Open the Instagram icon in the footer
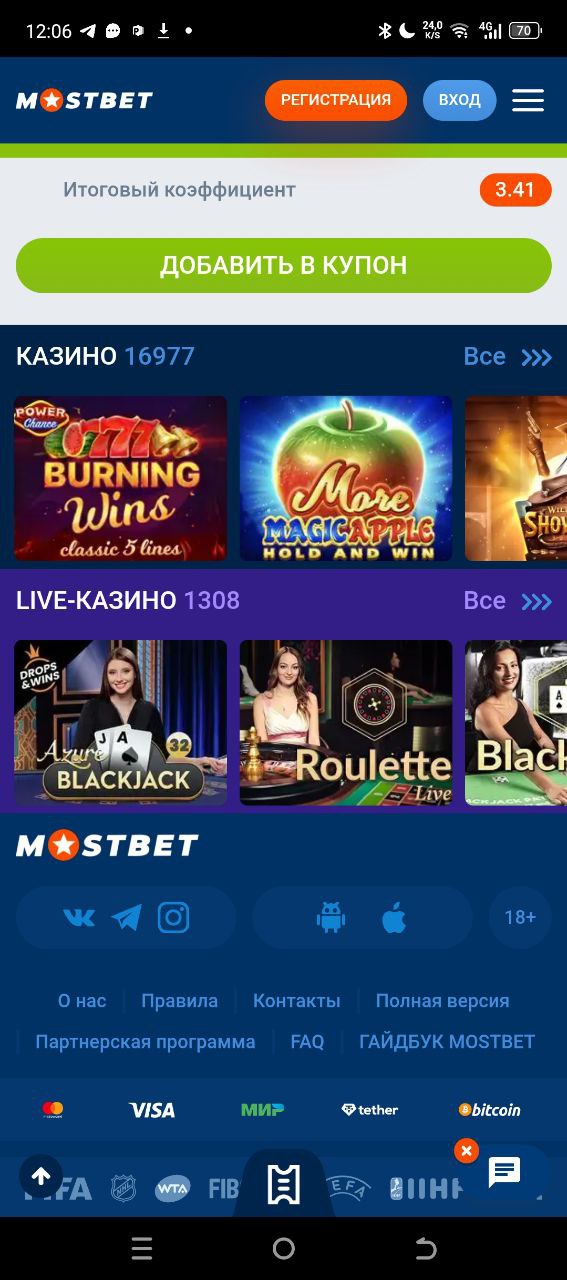The height and width of the screenshot is (1280, 567). (173, 917)
